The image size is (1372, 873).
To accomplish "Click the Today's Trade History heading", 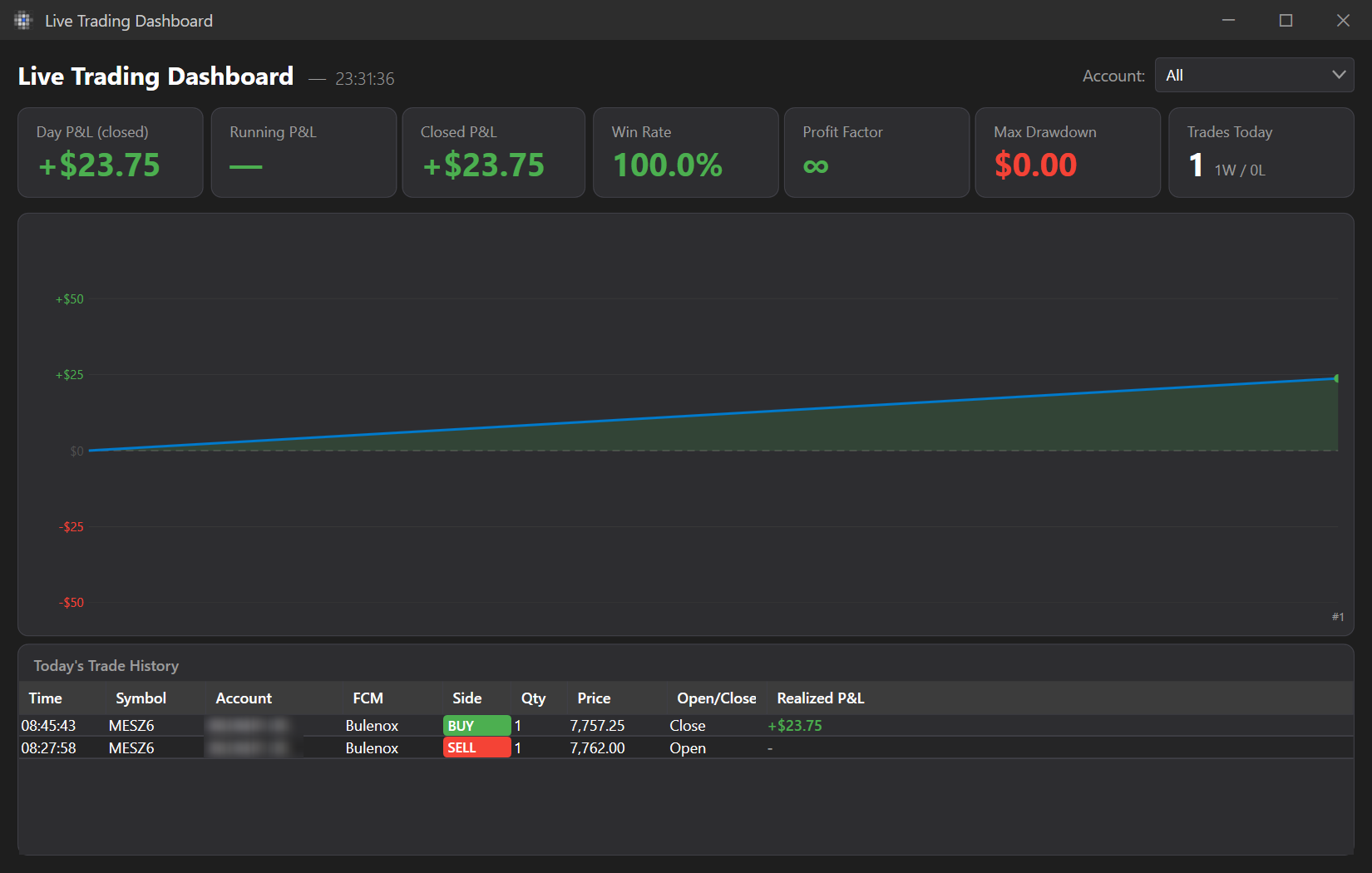I will pyautogui.click(x=106, y=666).
